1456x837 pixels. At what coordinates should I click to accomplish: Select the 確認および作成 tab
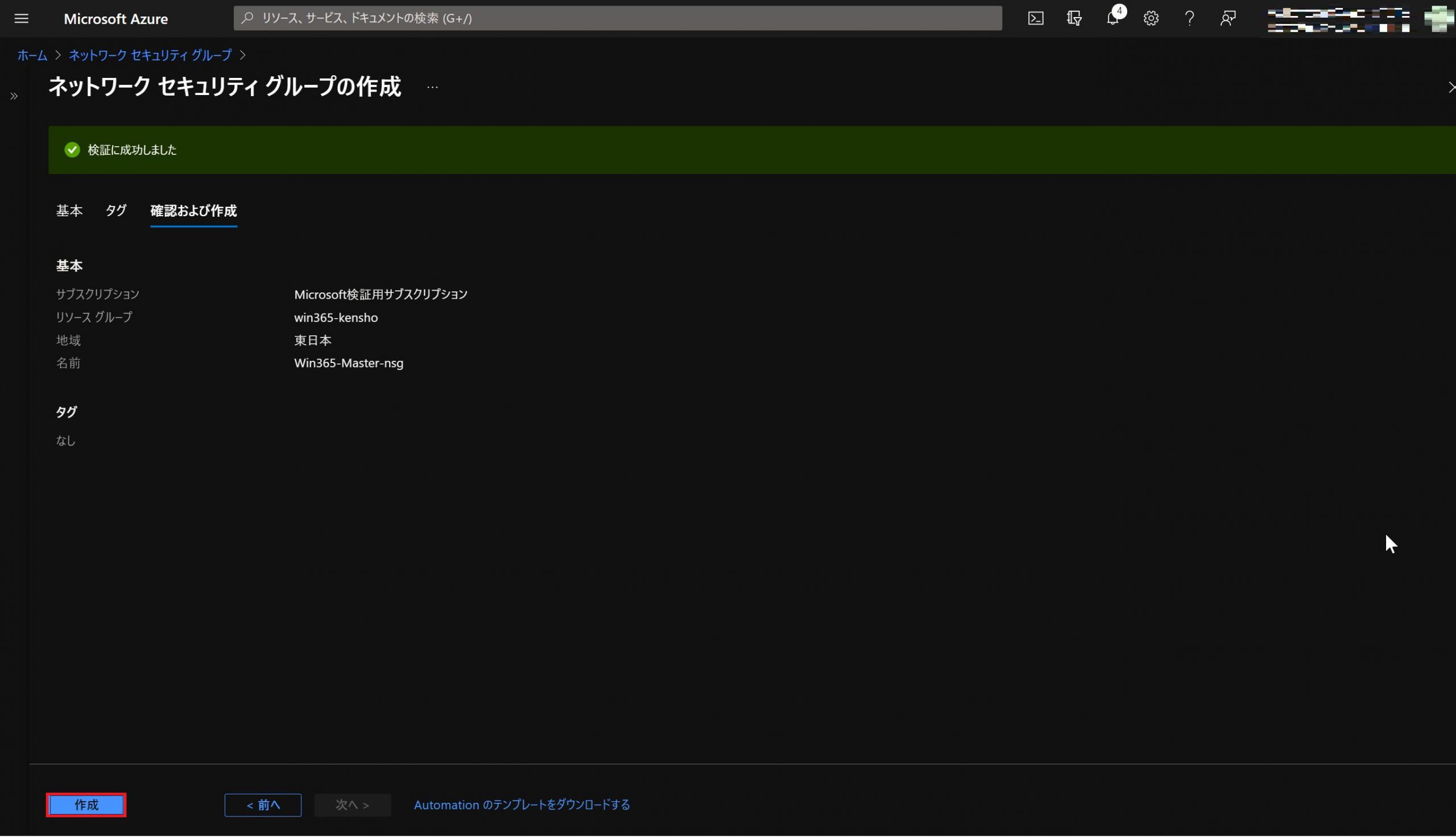click(193, 211)
